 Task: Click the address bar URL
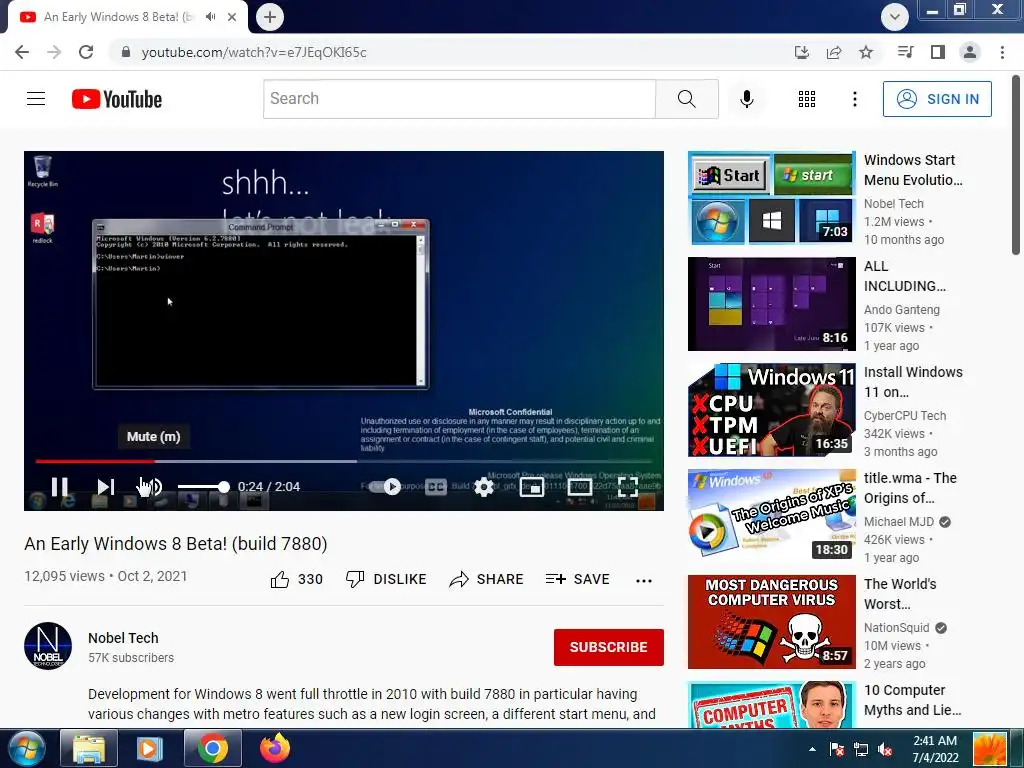click(254, 52)
